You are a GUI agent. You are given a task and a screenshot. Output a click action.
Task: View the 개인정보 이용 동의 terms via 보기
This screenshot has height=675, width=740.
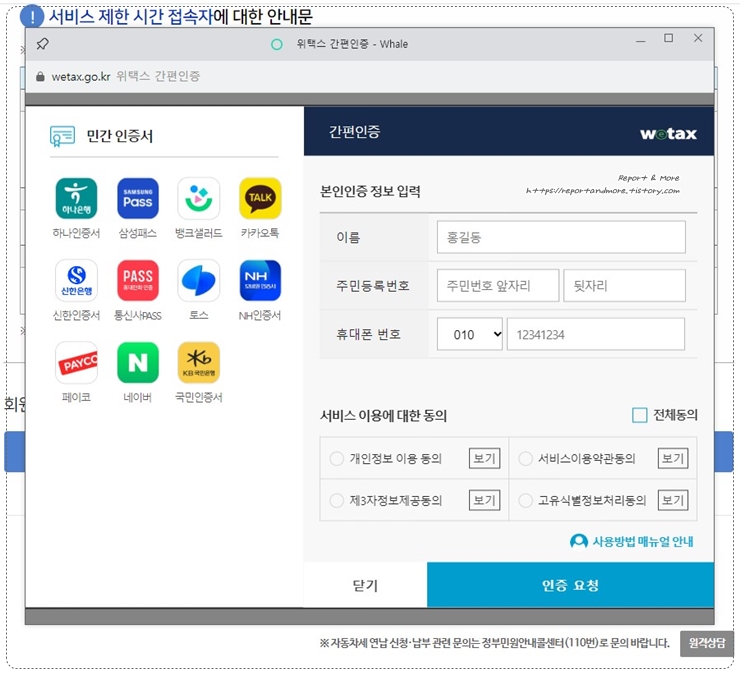tap(485, 458)
